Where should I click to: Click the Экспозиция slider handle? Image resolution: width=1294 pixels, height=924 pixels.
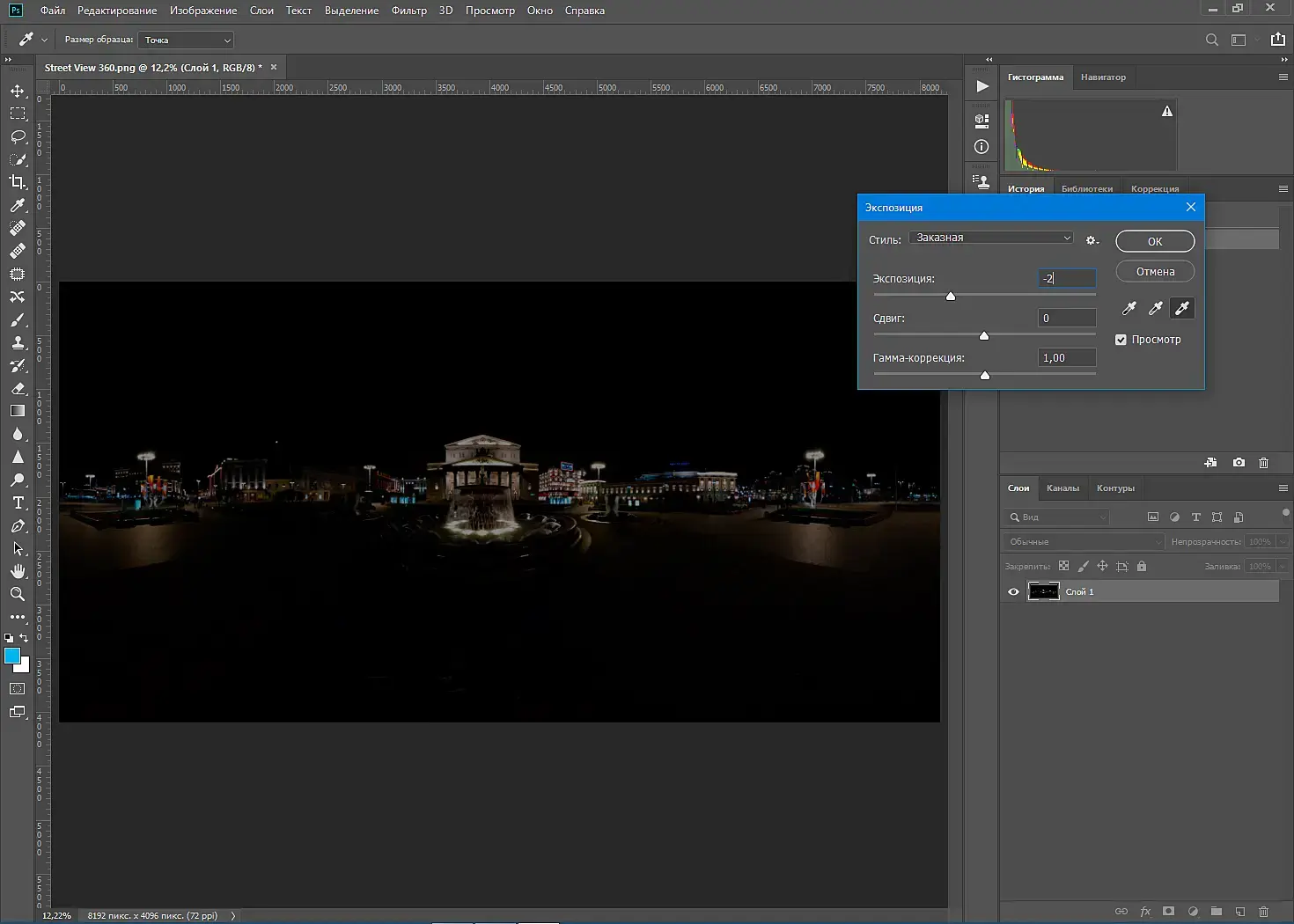tap(951, 297)
